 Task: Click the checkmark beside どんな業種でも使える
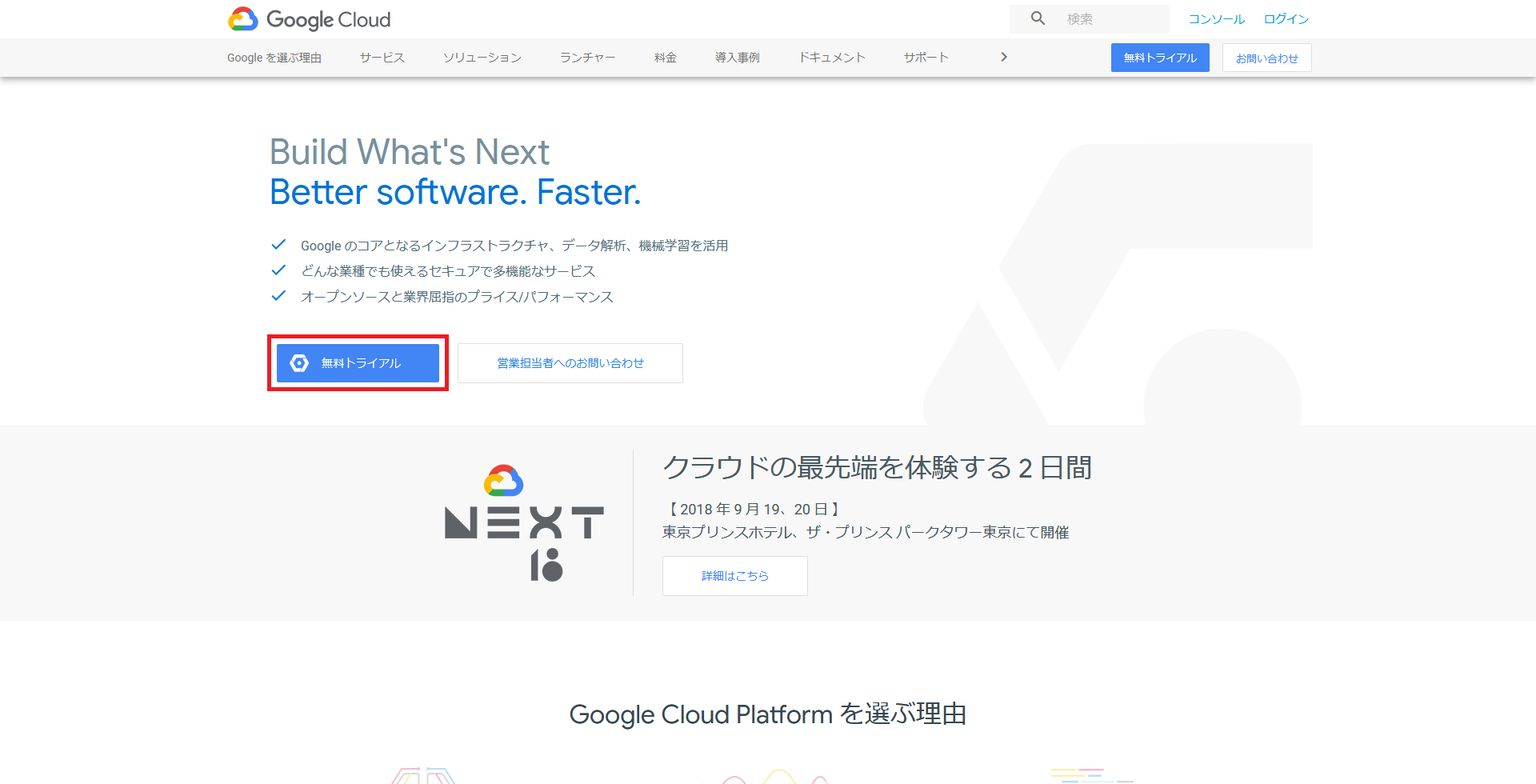tap(278, 270)
